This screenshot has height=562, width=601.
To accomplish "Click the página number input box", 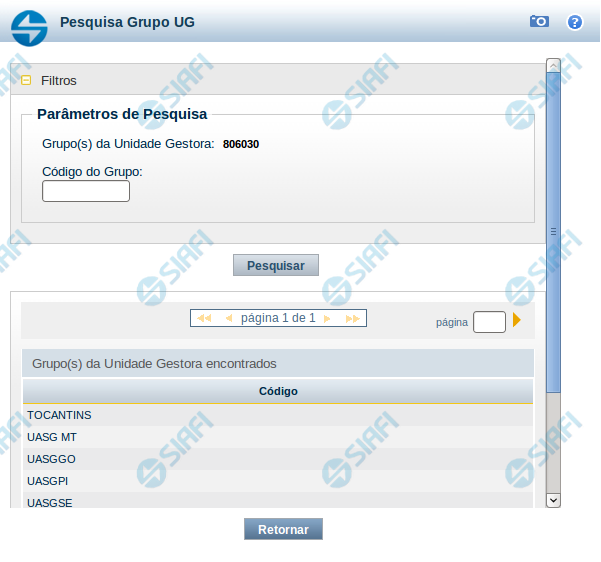I will coord(489,322).
